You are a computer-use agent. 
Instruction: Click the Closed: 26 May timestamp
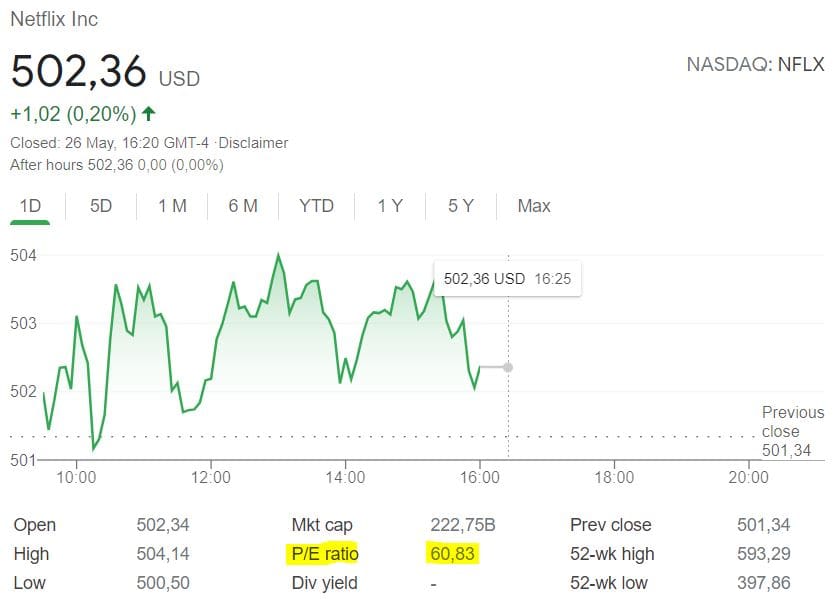click(x=110, y=143)
